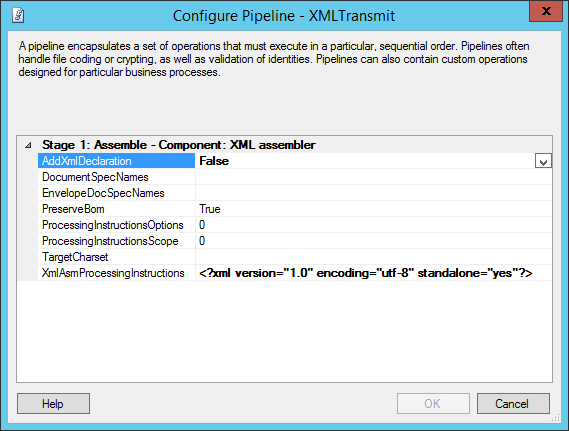The height and width of the screenshot is (431, 569).
Task: Click the True value of PreserveBom
Action: (x=210, y=209)
